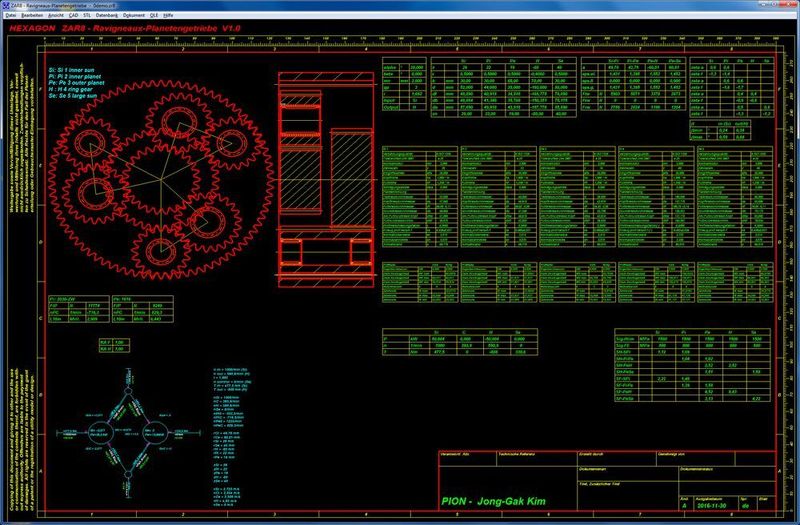Open the STL menu
800x525 pixels.
[87, 16]
